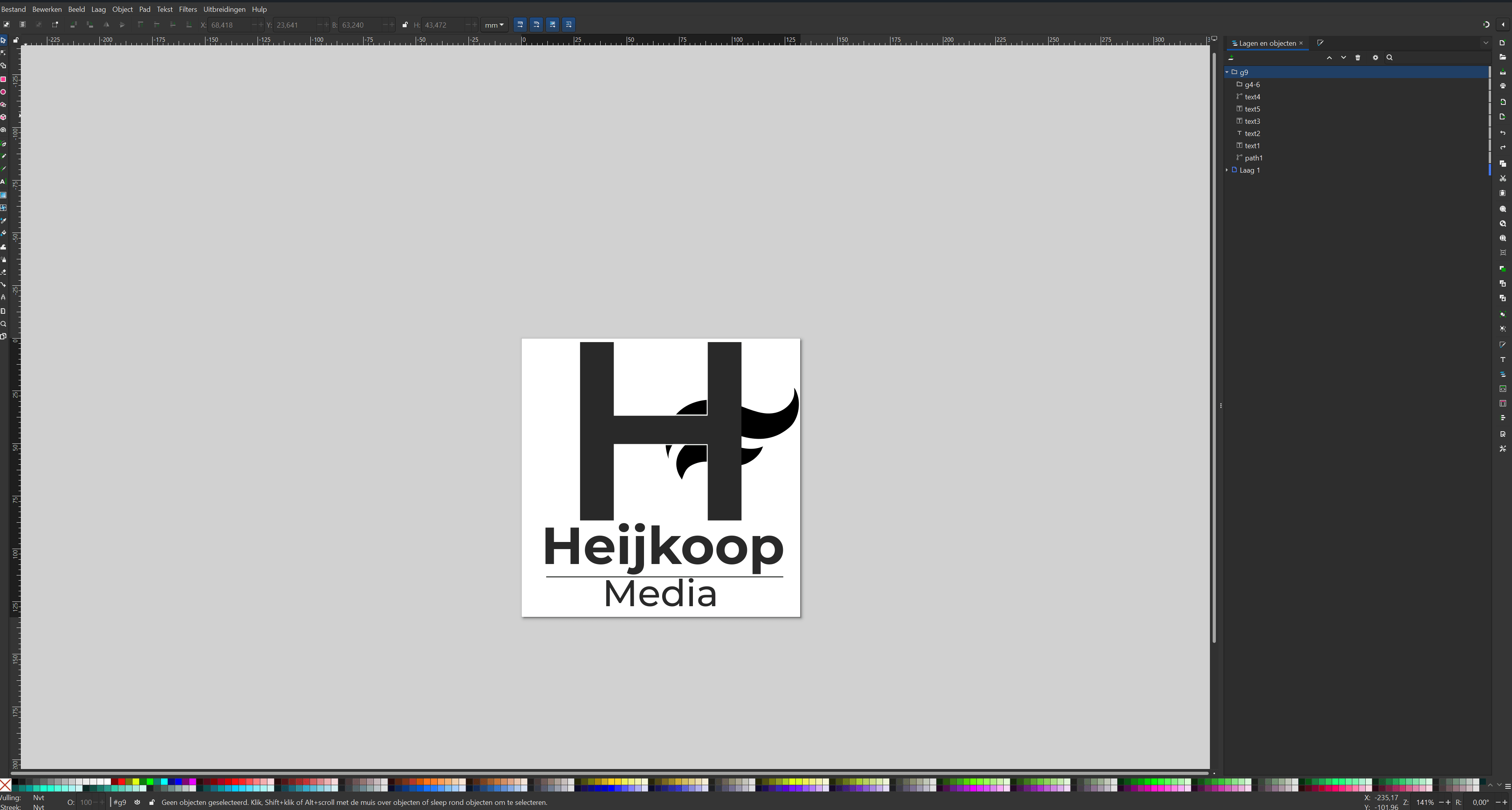Select the Gradient tool

coord(4,195)
